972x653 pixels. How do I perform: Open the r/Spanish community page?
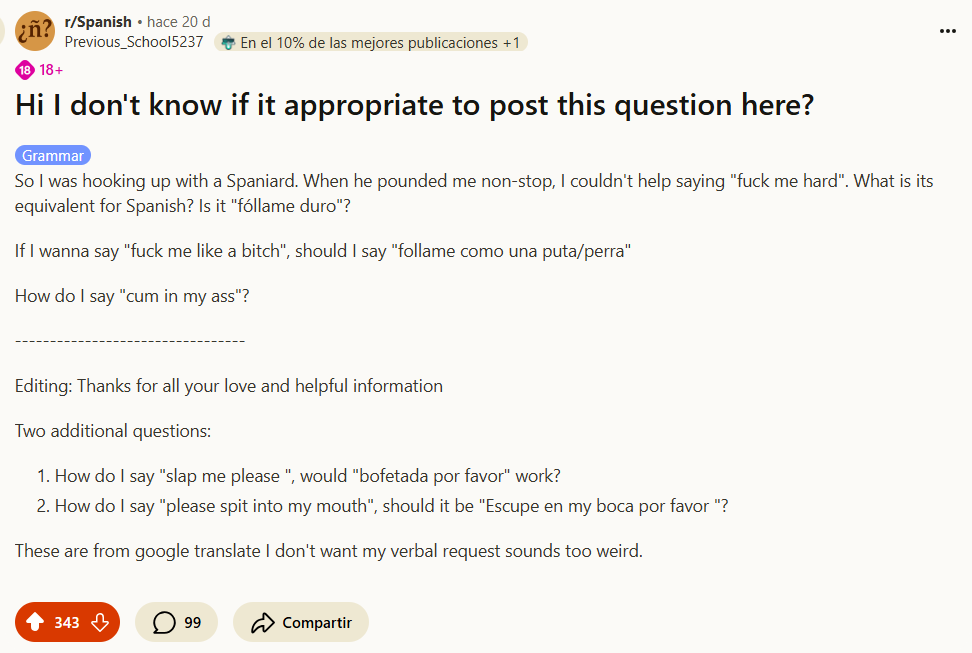100,21
